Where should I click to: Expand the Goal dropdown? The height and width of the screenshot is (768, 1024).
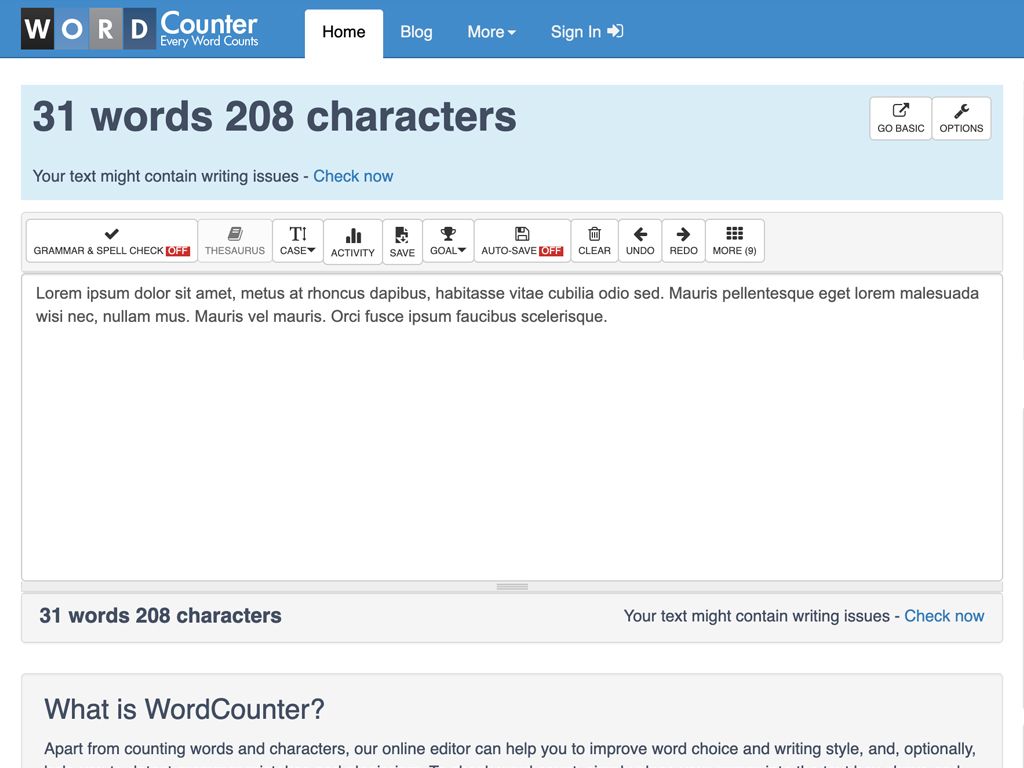(x=448, y=241)
